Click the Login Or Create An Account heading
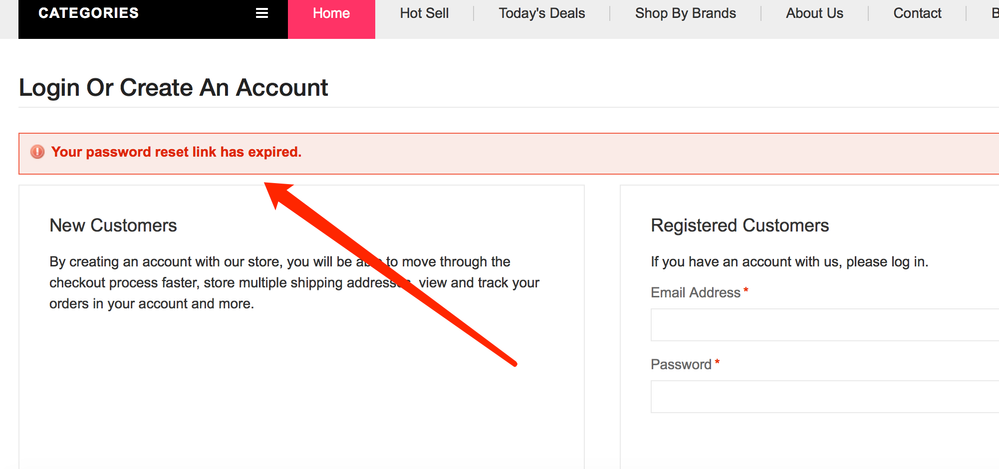Screen dimensions: 999x469 tap(173, 88)
